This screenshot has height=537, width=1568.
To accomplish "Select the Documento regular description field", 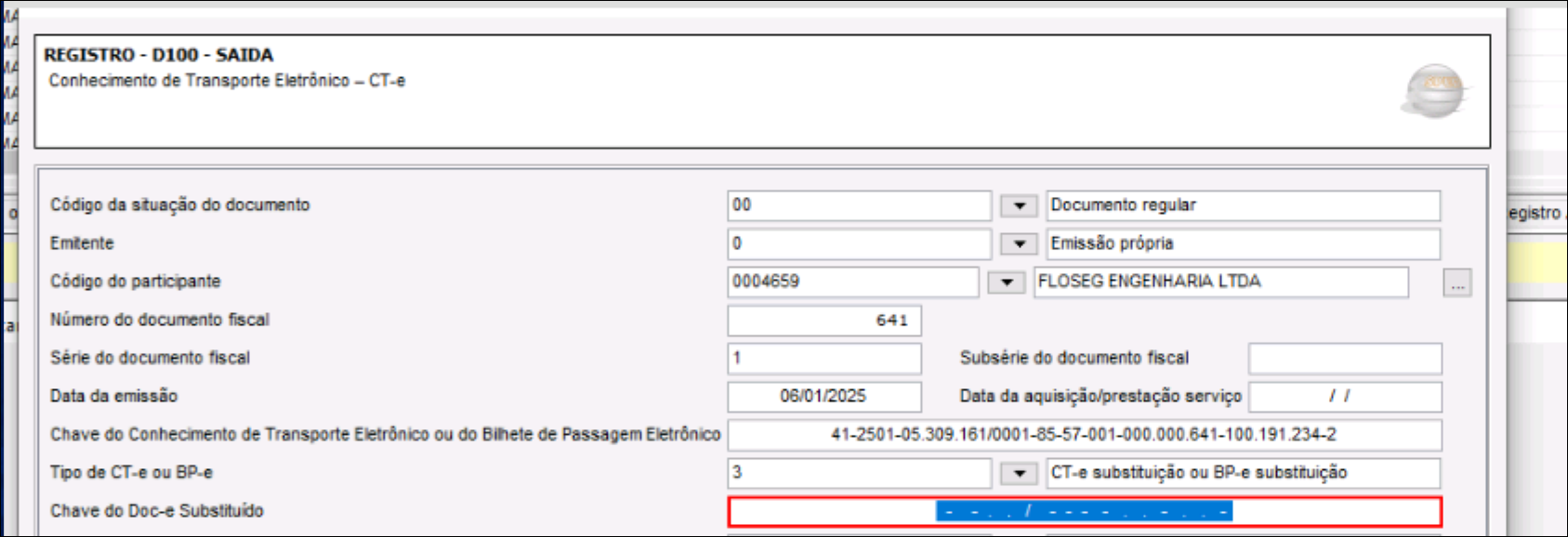I will coord(1243,205).
